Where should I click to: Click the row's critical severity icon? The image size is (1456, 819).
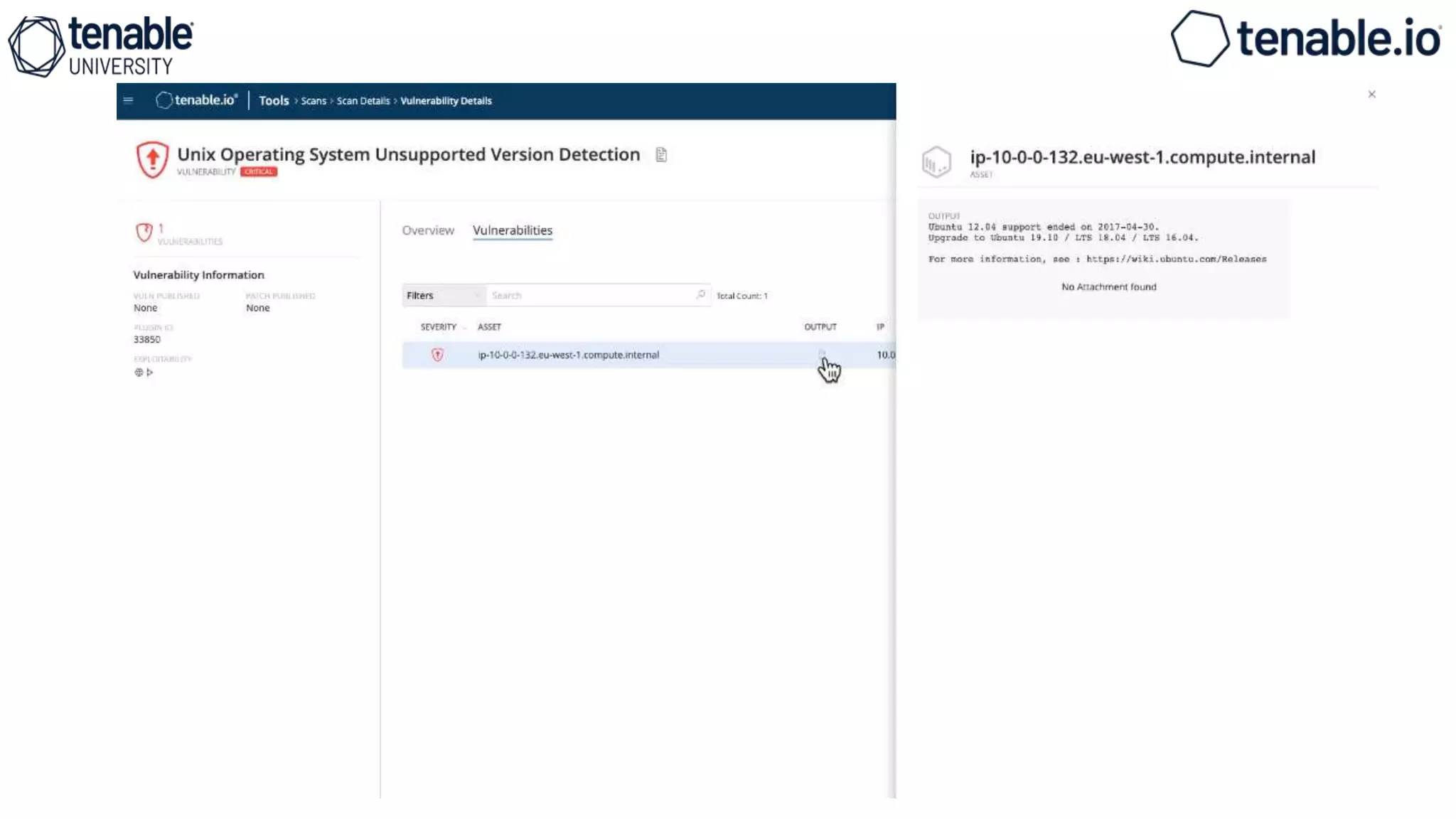(x=437, y=355)
